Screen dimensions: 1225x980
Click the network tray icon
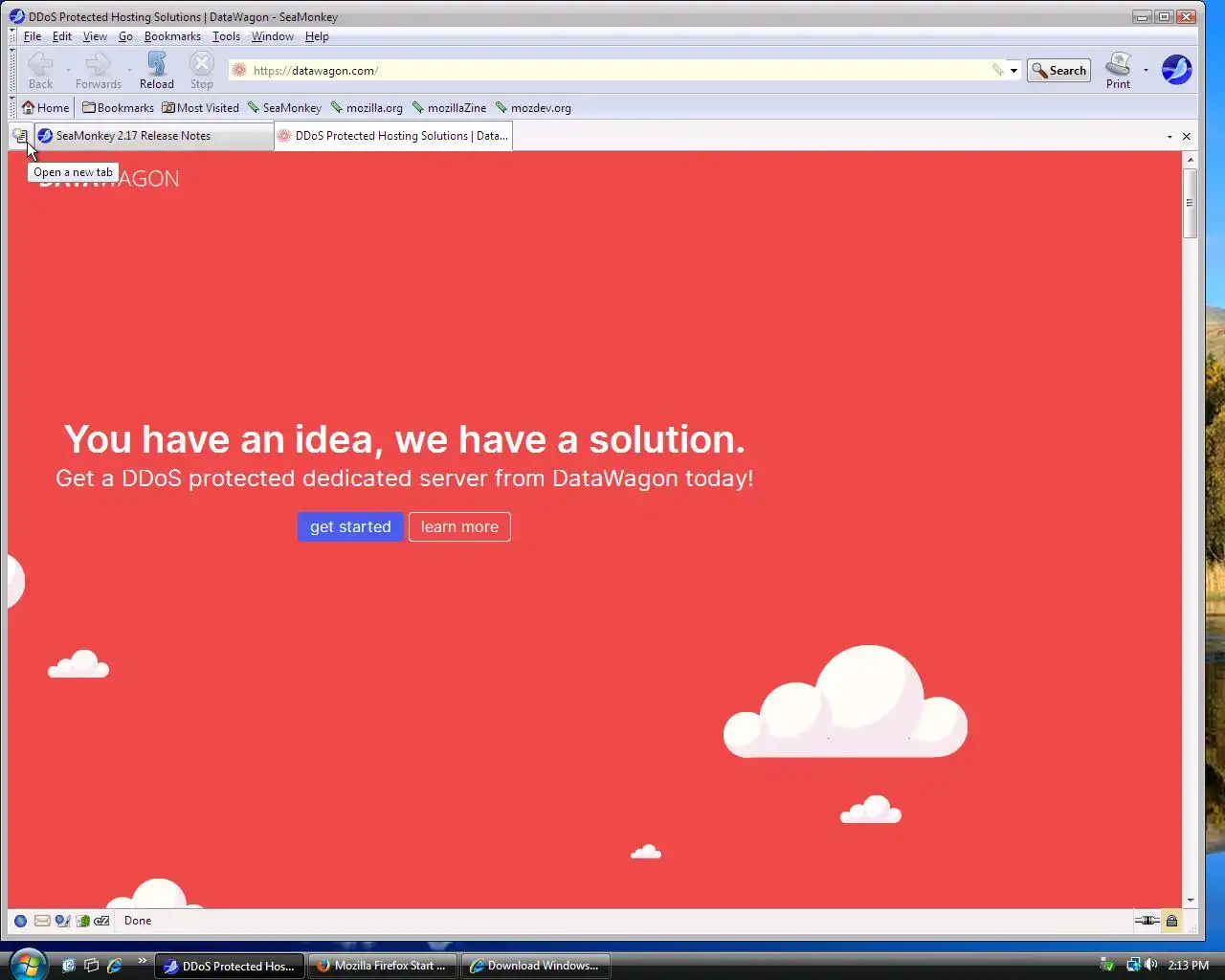pos(1133,965)
